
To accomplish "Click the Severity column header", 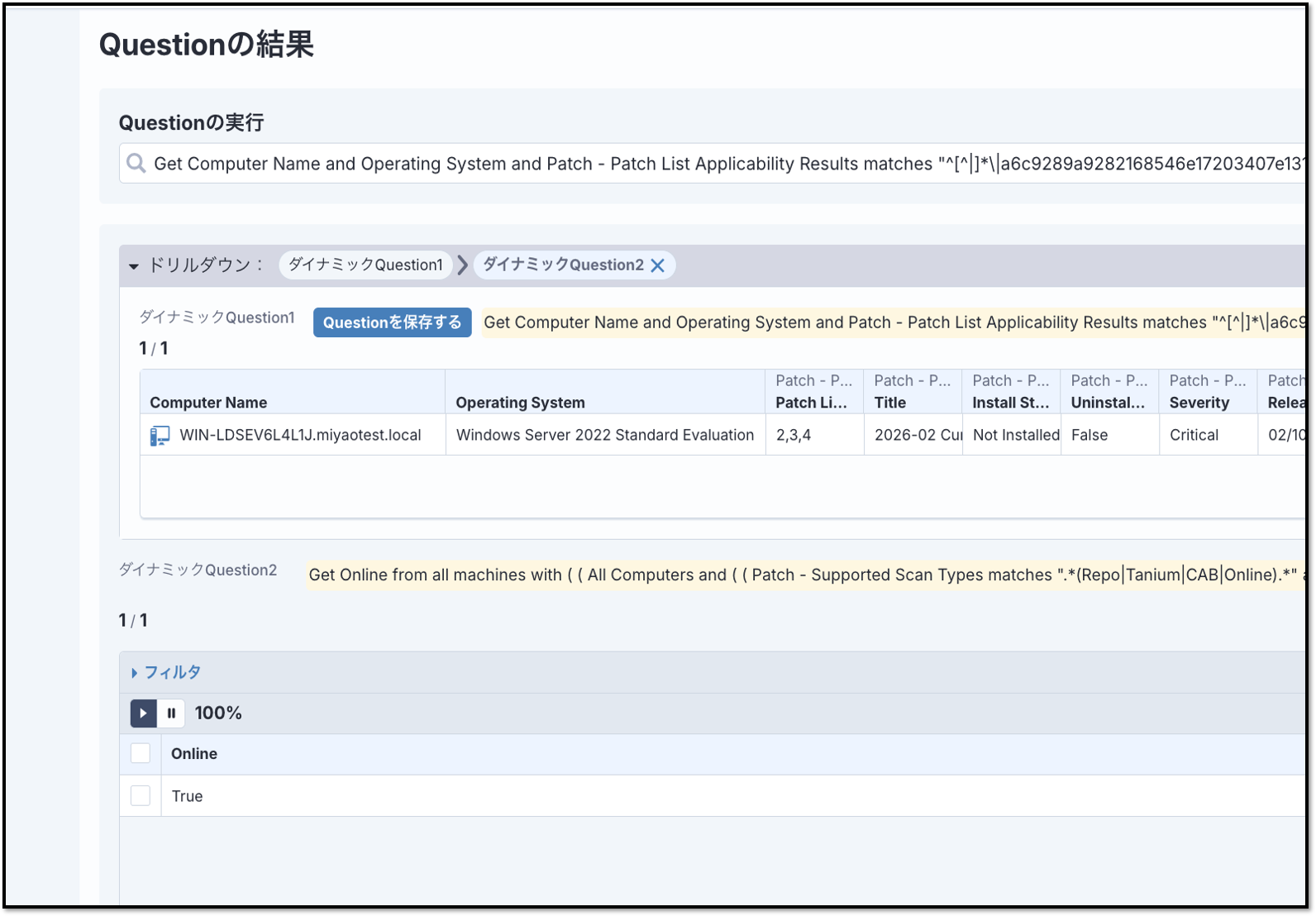I will (x=1199, y=403).
